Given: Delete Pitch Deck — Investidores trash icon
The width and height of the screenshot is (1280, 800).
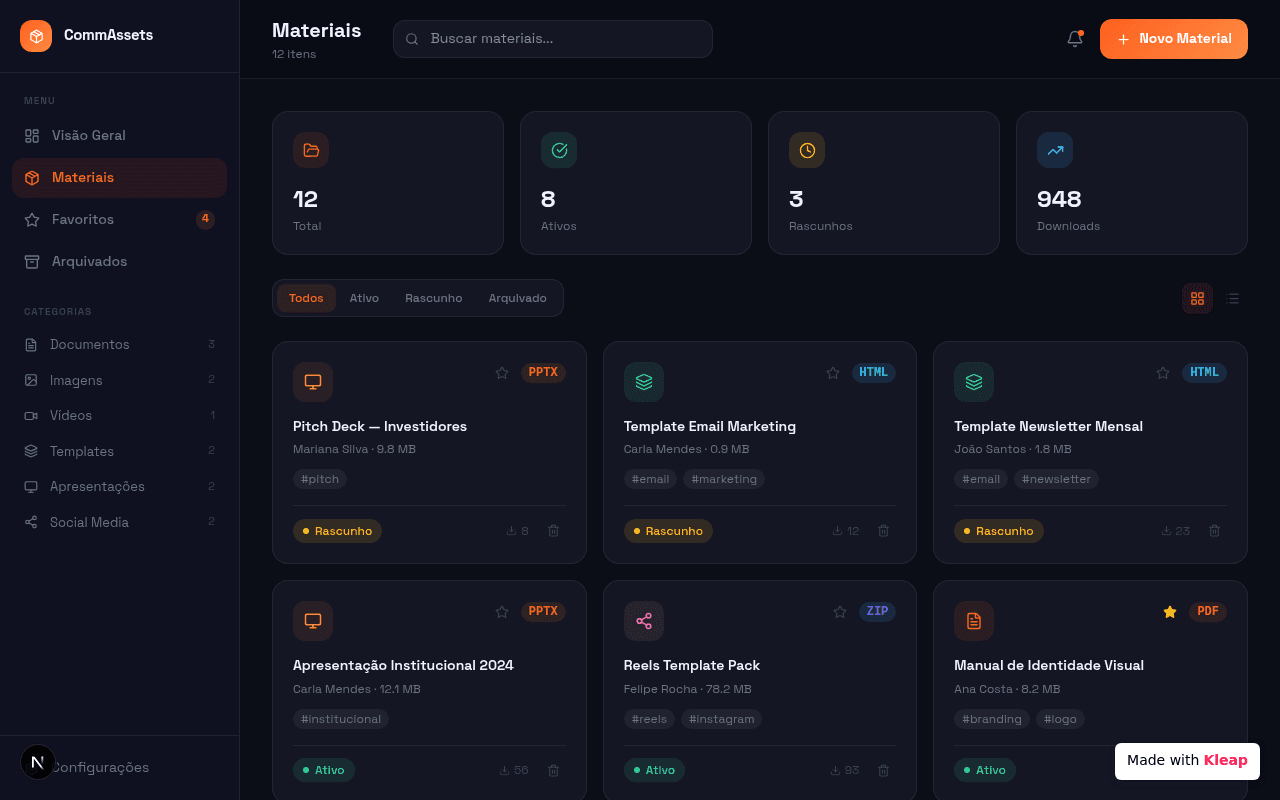Looking at the screenshot, I should pos(553,531).
